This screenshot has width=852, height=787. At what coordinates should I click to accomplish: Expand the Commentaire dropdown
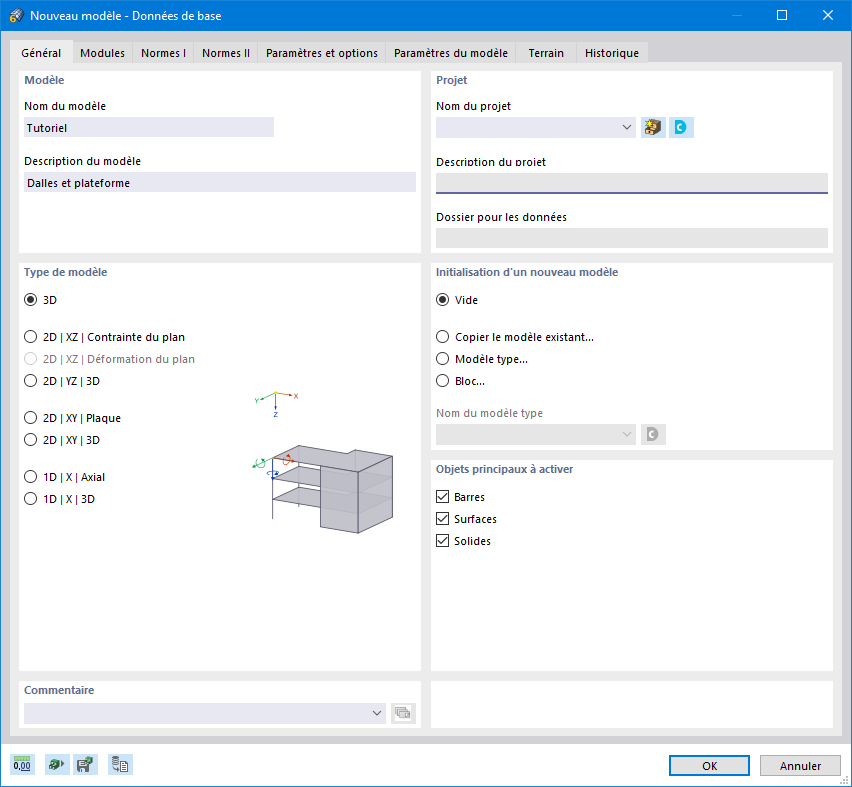pos(377,713)
